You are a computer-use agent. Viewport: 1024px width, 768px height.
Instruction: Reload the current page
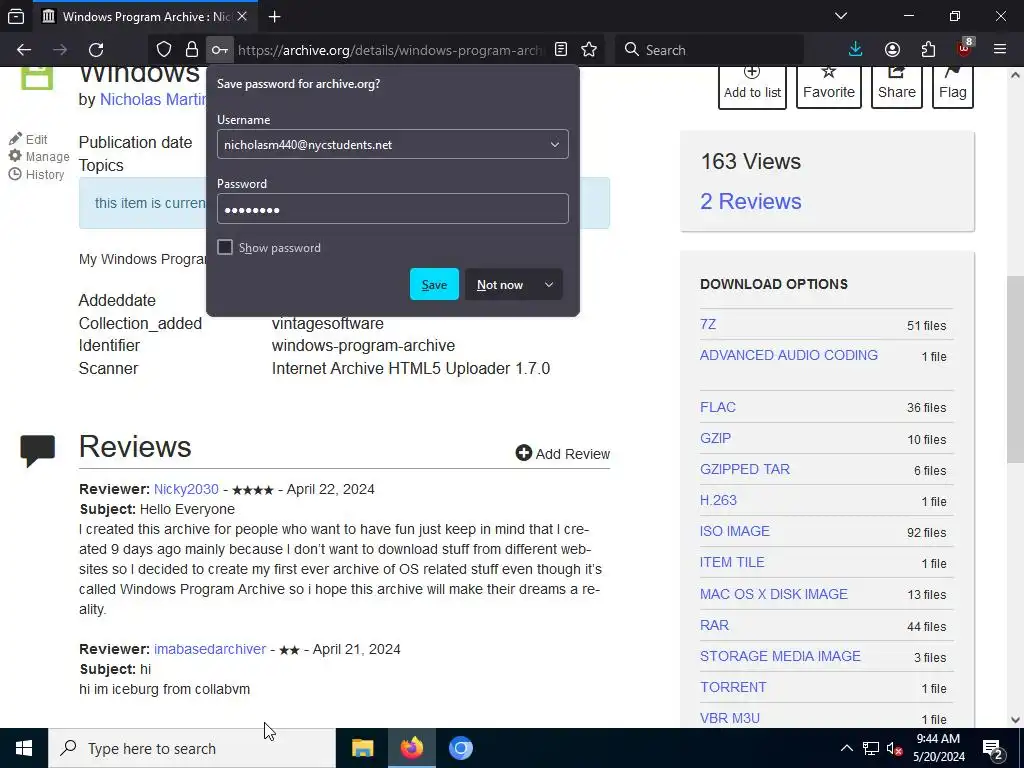[96, 50]
